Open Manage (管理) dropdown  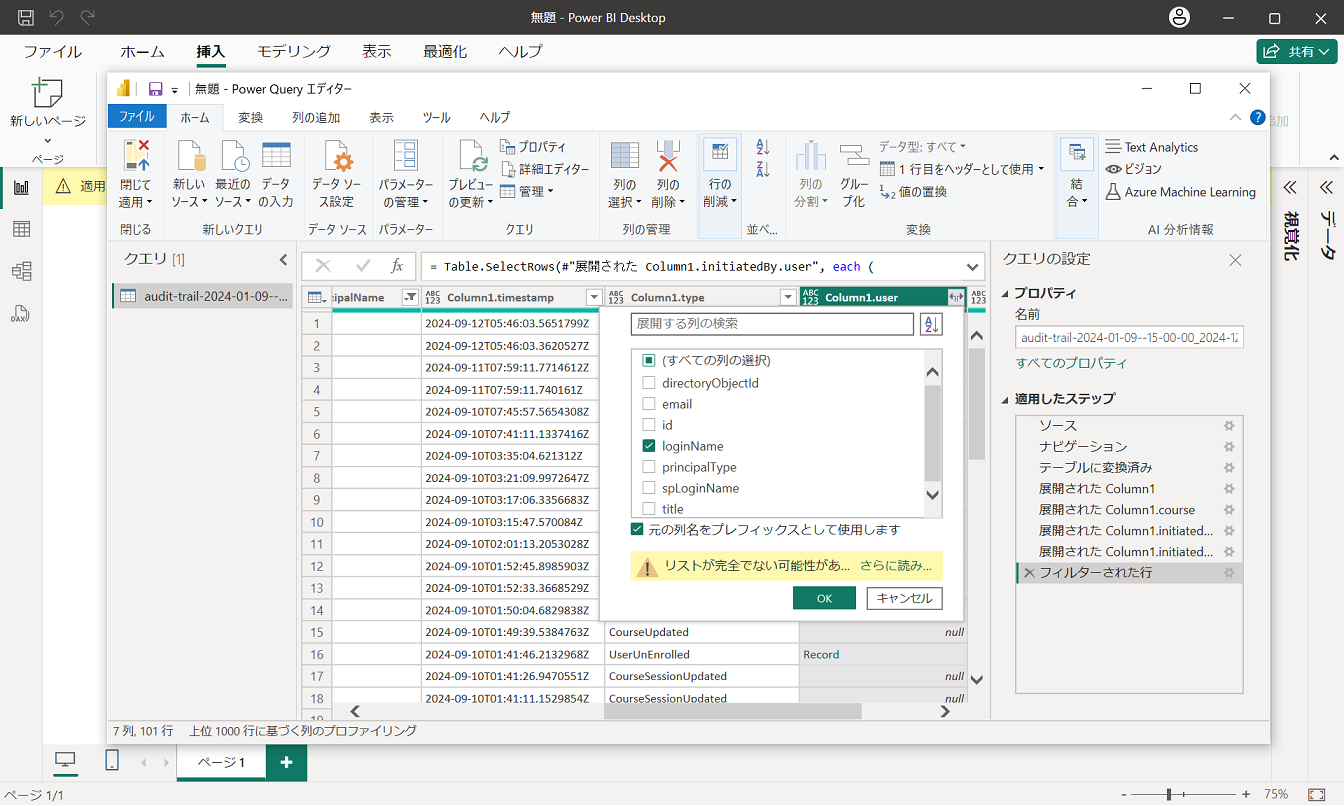tap(526, 191)
